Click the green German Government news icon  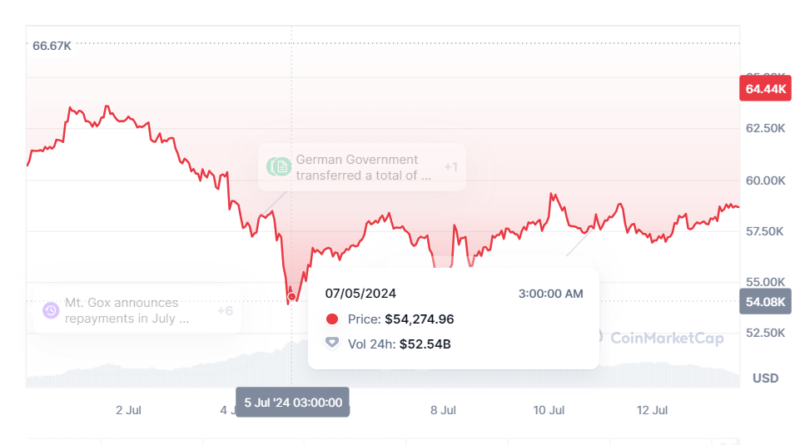[x=279, y=167]
